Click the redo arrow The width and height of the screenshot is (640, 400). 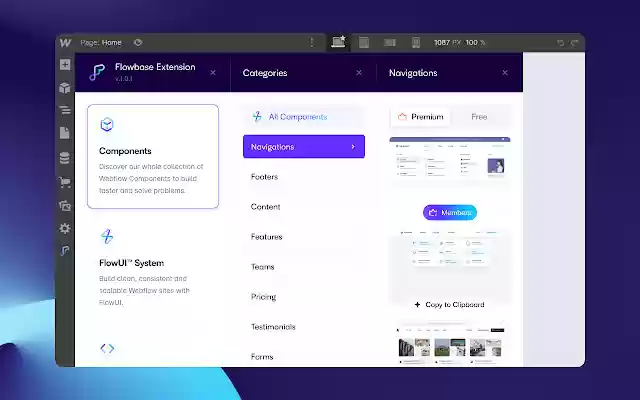pos(575,43)
